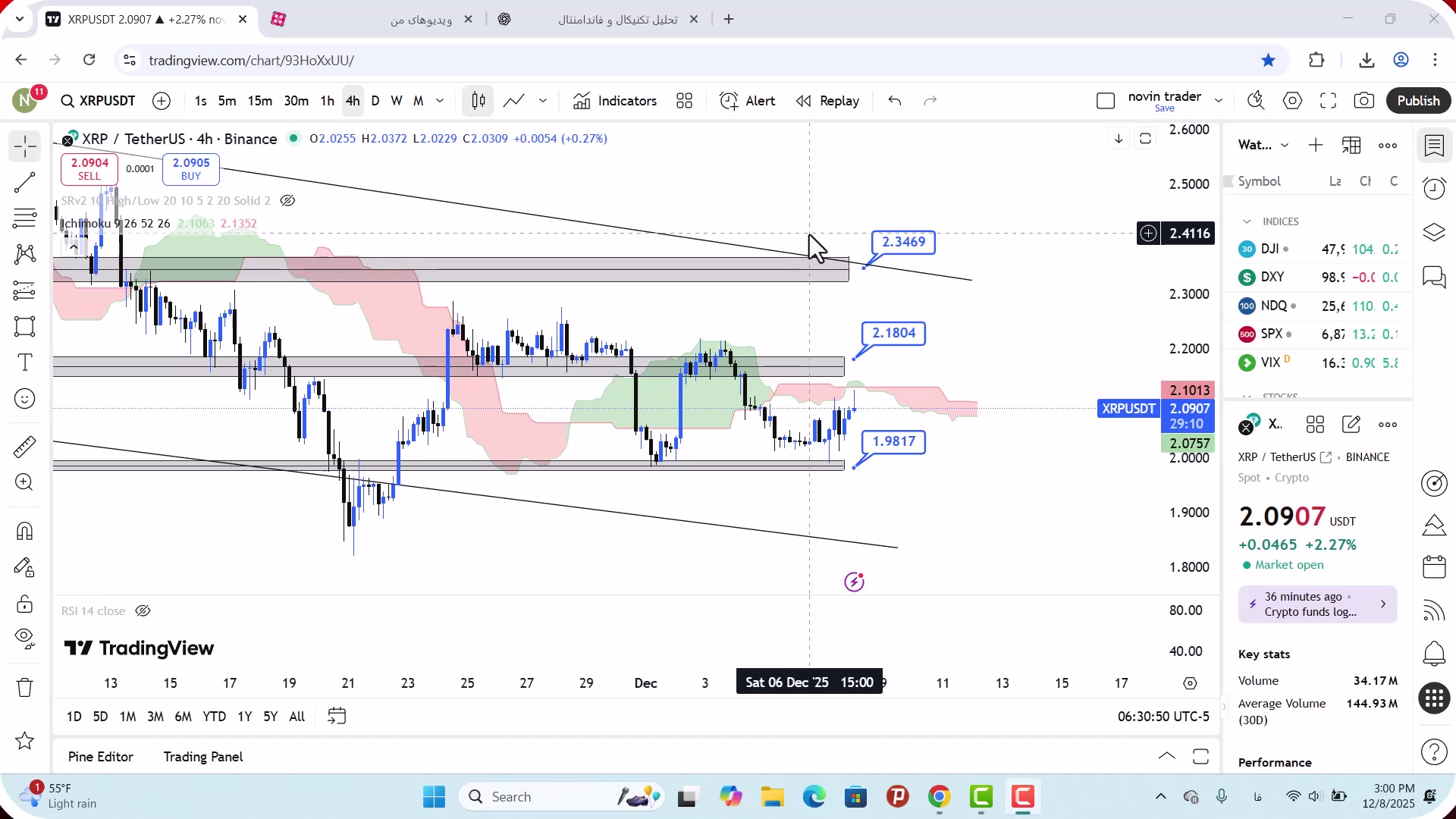
Task: Select VIX row in watchlist
Action: point(1318,362)
